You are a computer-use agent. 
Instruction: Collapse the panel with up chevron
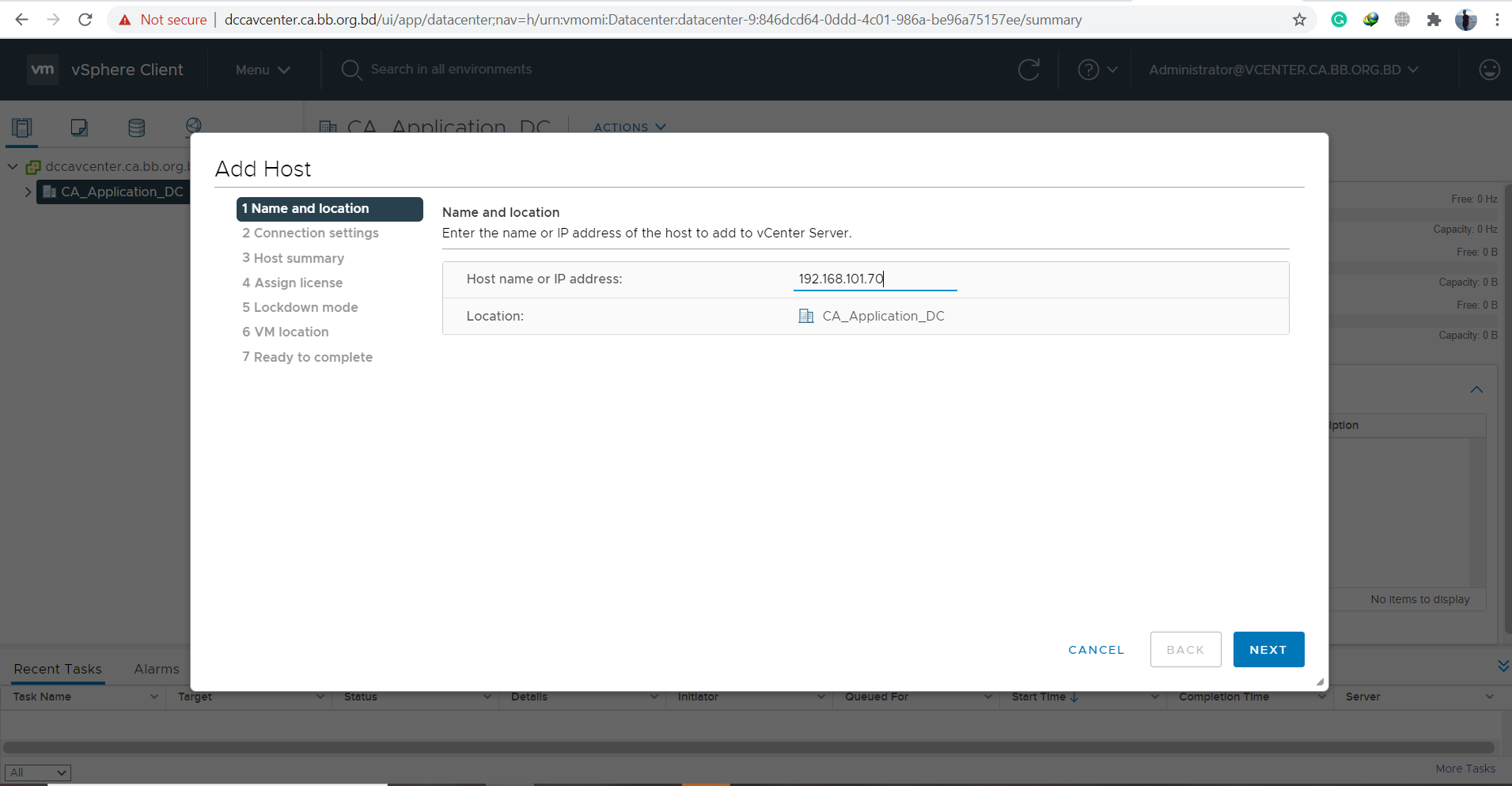point(1476,389)
